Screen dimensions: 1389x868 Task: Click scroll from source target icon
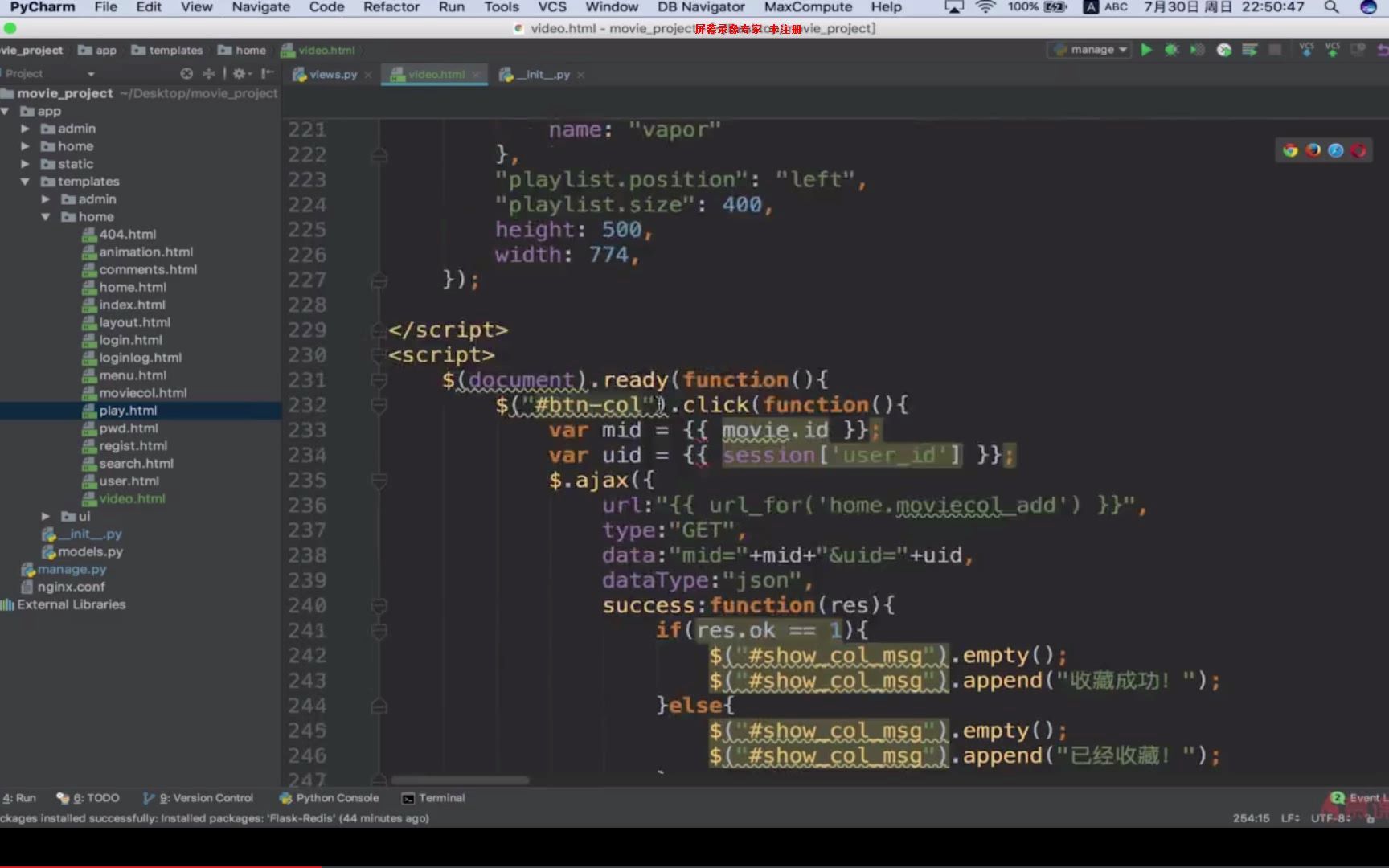(x=186, y=73)
